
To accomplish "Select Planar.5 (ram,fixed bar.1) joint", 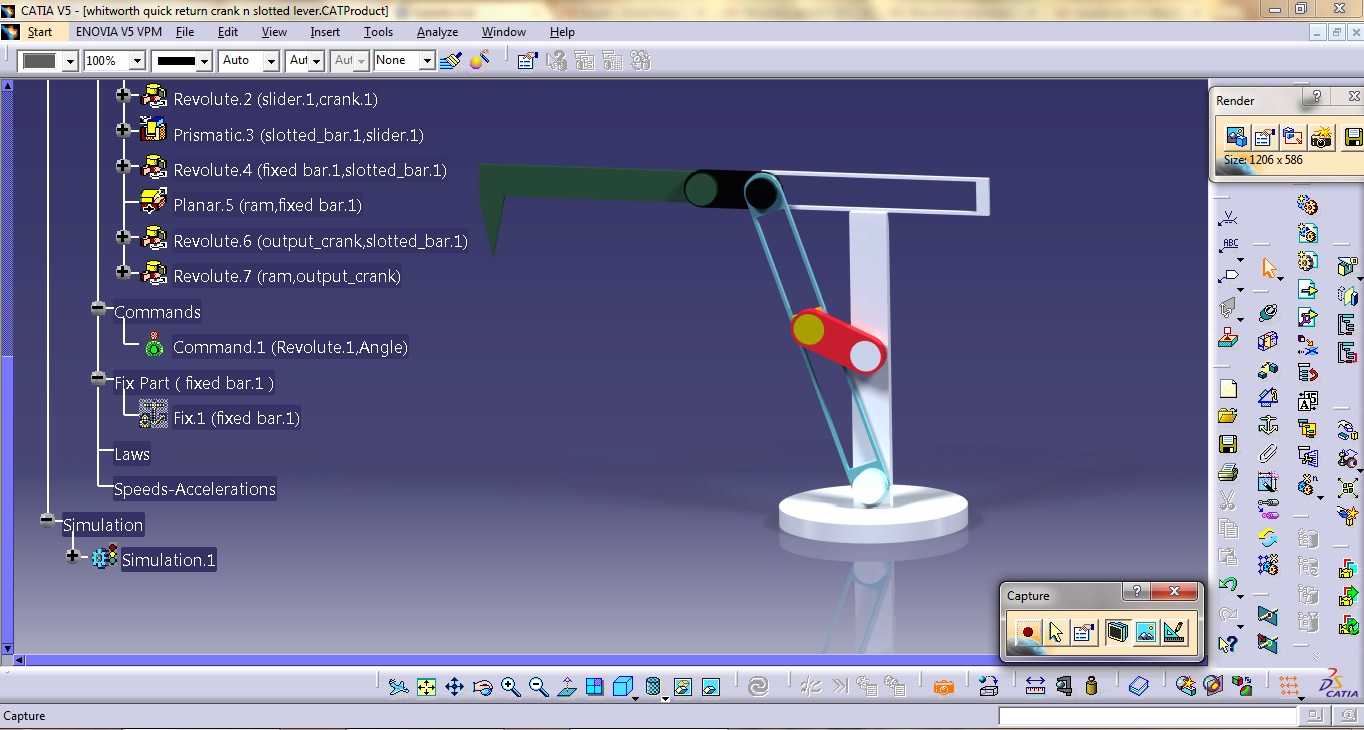I will (267, 205).
